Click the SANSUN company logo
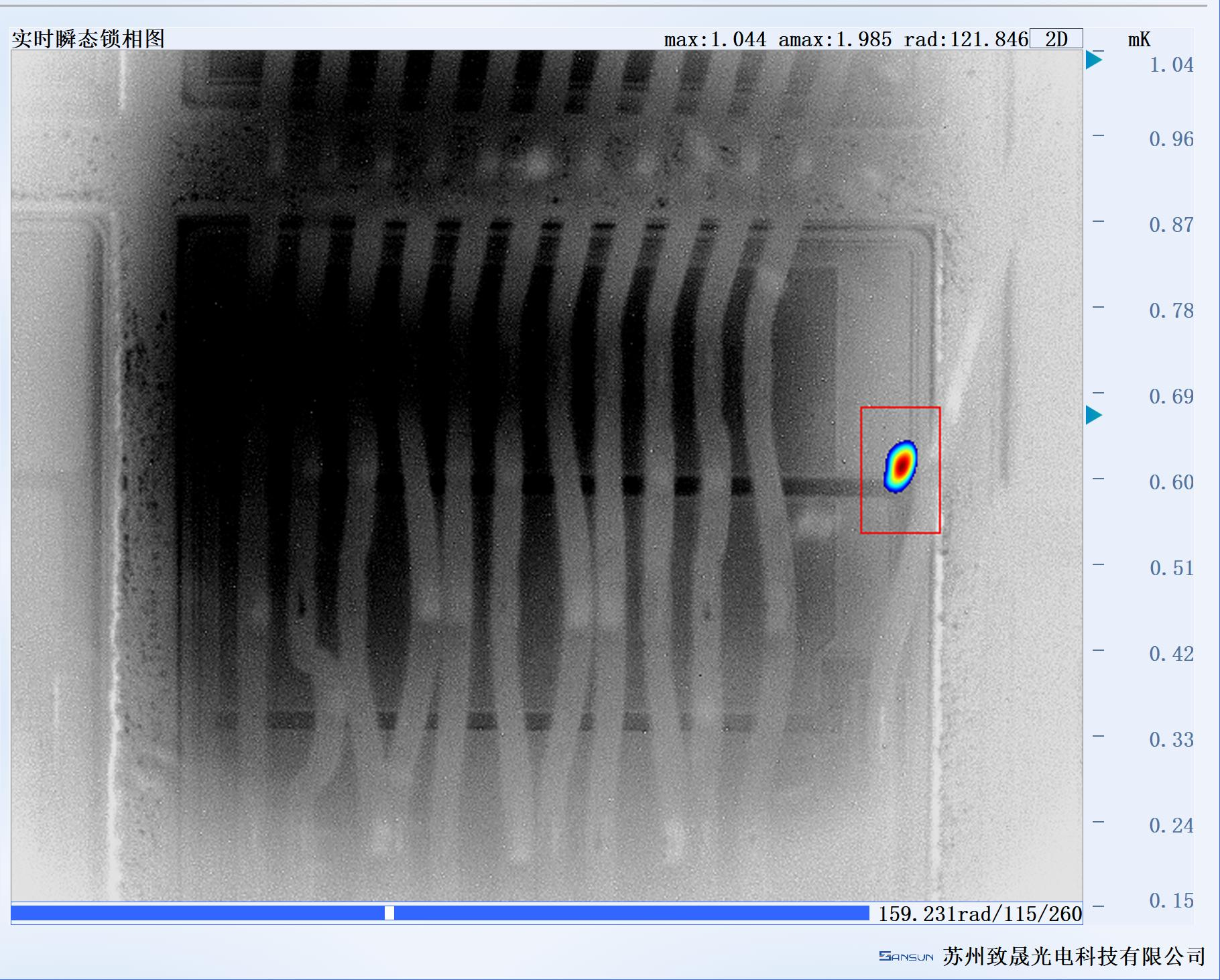The height and width of the screenshot is (980, 1220). pyautogui.click(x=906, y=957)
